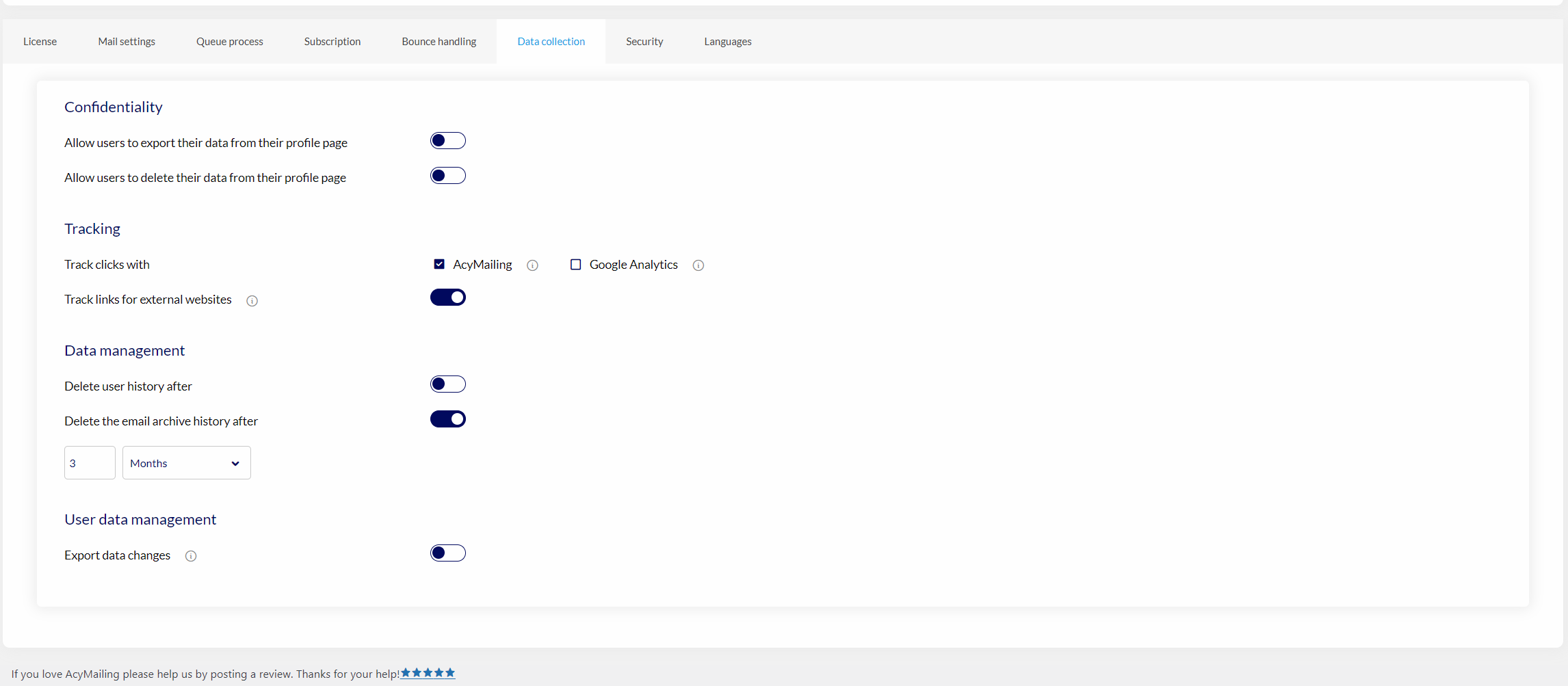Image resolution: width=1568 pixels, height=686 pixels.
Task: Go to the Bounce handling tab
Action: (439, 42)
